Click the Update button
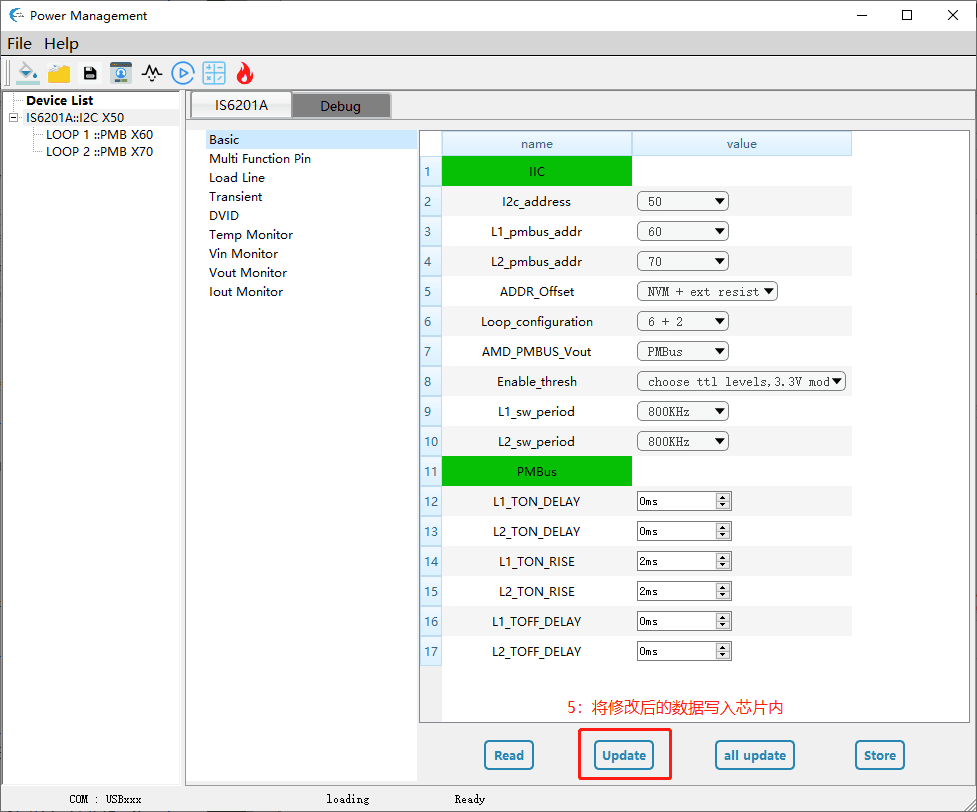This screenshot has height=812, width=977. click(x=624, y=755)
